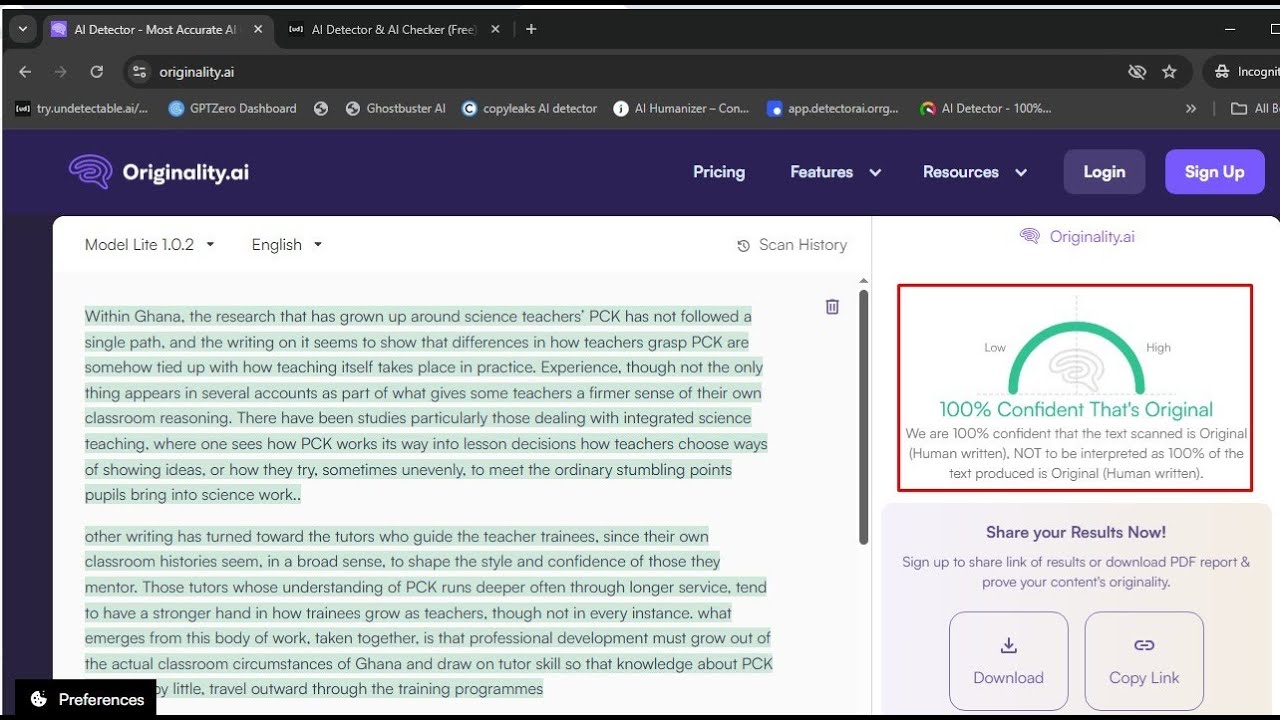Open AI Humanizer bookmark
Image resolution: width=1280 pixels, height=720 pixels.
tap(682, 108)
